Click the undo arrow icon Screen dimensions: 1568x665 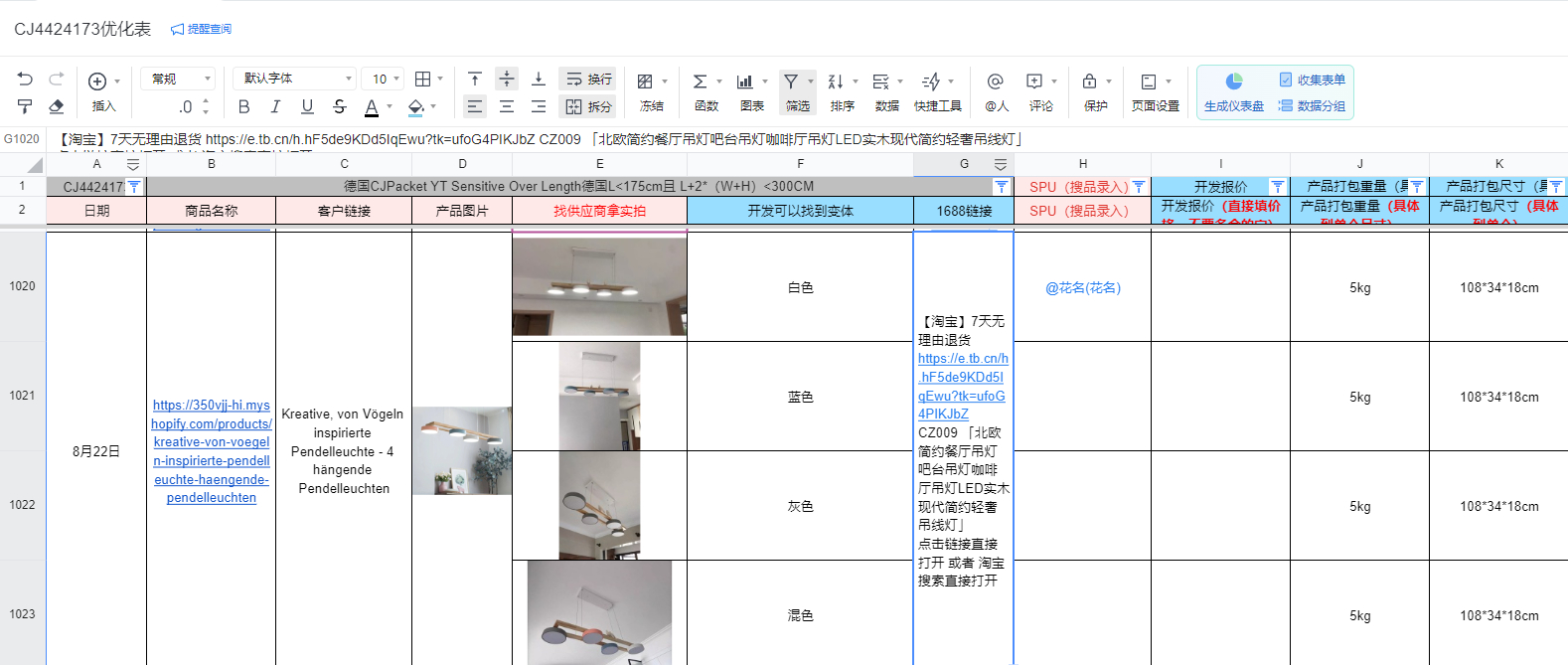[x=25, y=80]
